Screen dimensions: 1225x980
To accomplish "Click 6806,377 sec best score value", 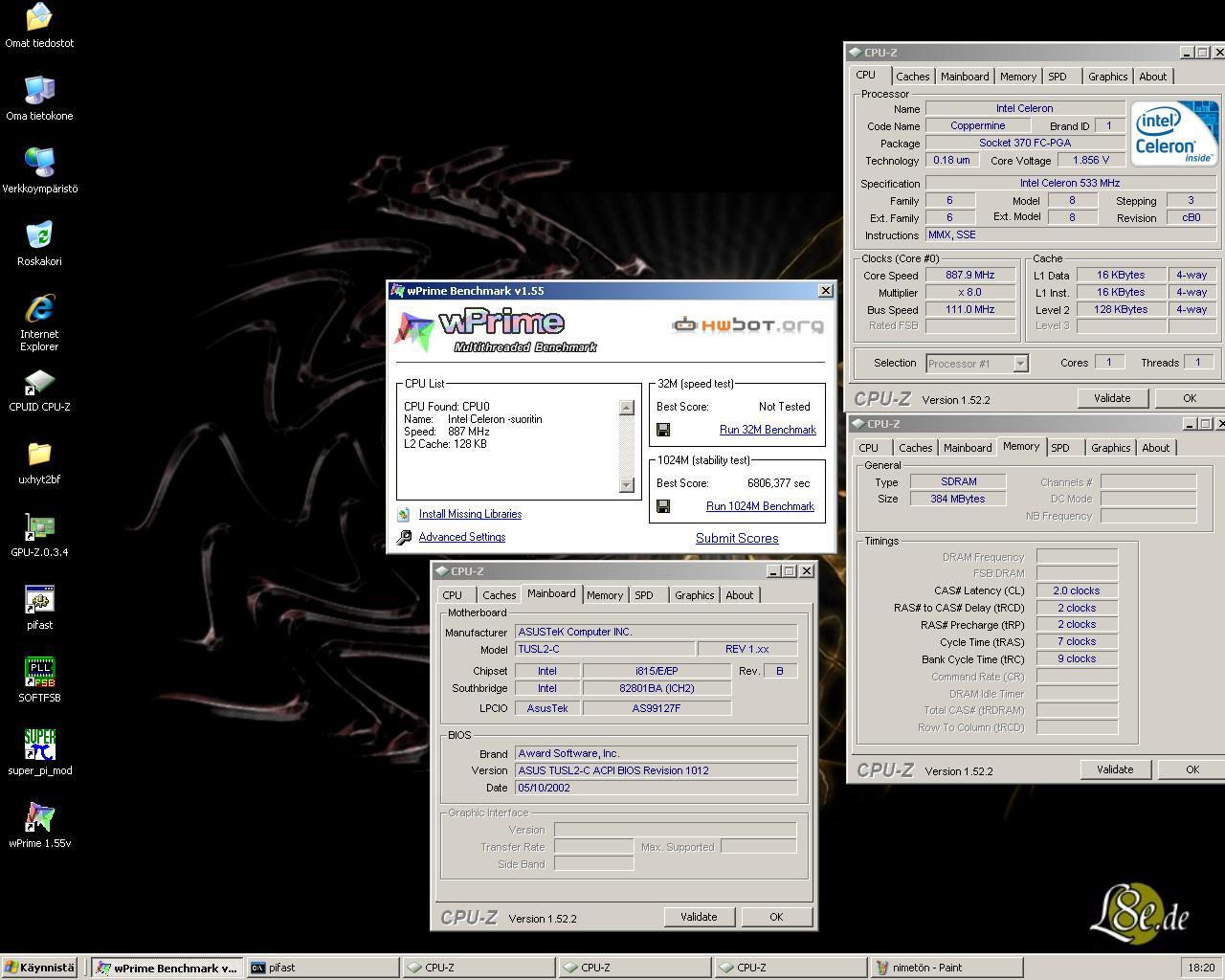I will [778, 483].
